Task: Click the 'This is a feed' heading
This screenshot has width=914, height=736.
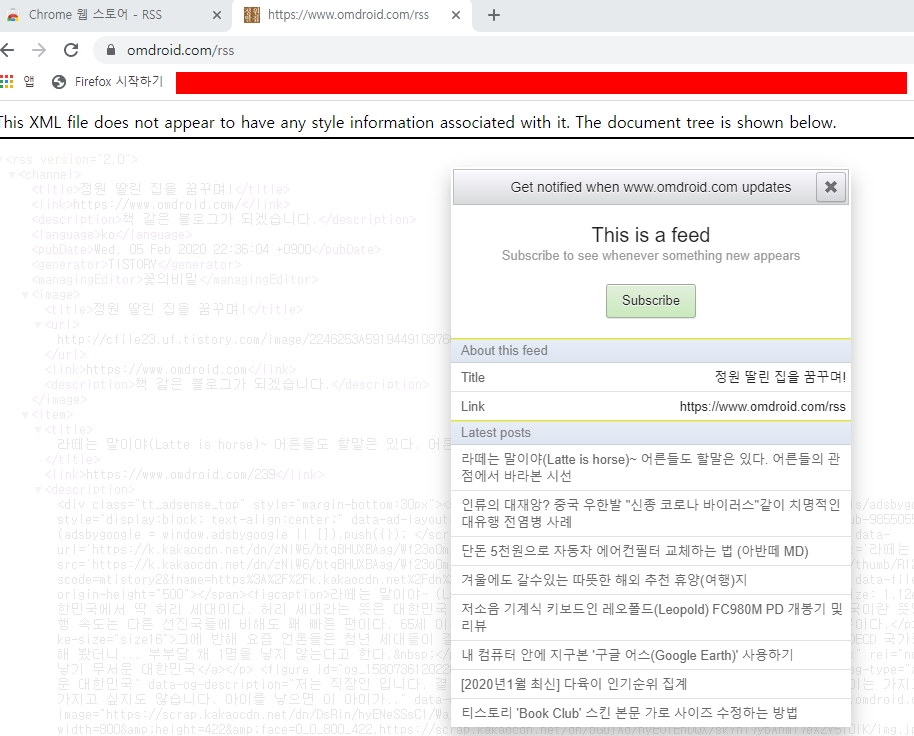Action: pyautogui.click(x=651, y=235)
